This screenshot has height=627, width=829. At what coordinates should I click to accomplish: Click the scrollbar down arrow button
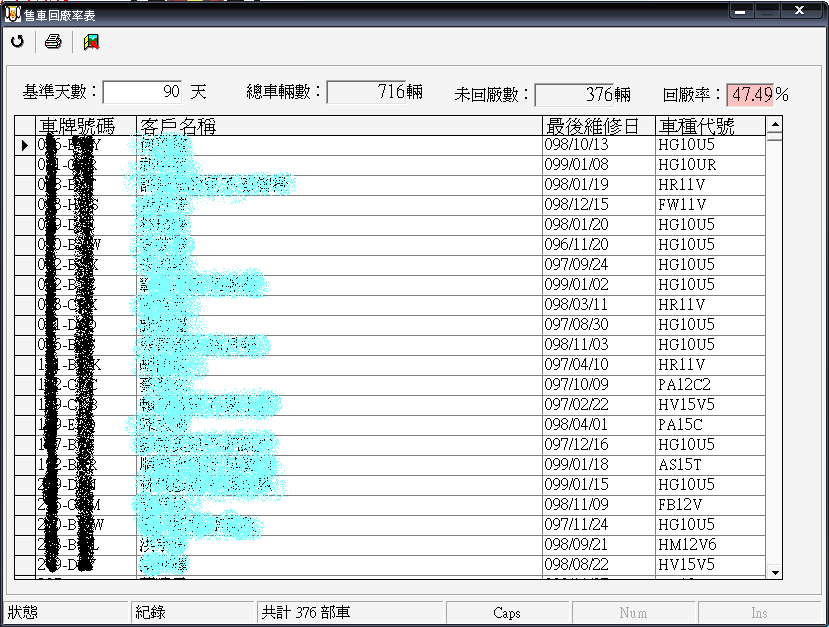(774, 571)
